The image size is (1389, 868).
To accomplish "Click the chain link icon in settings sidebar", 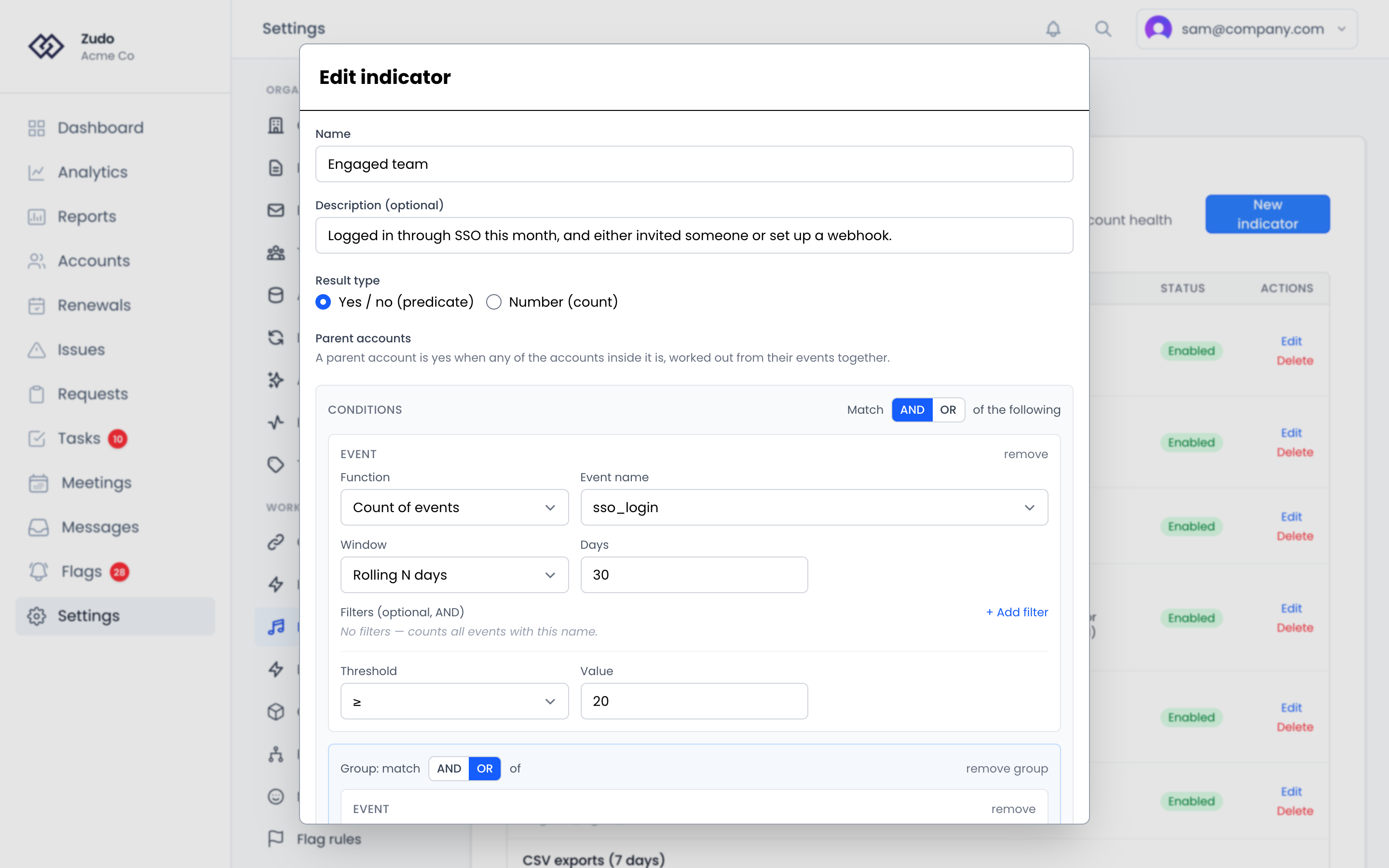I will coord(276,542).
